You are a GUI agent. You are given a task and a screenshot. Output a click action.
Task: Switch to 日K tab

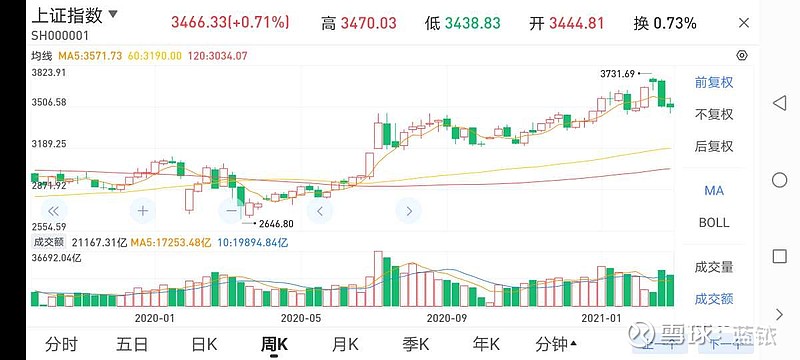pos(204,345)
